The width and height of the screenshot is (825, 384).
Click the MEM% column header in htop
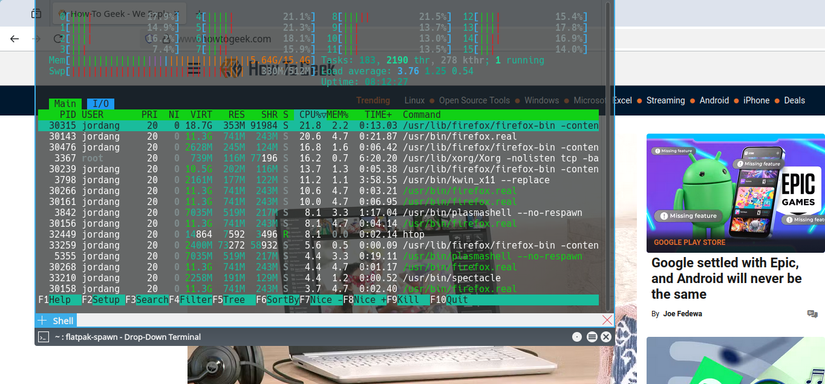[337, 115]
